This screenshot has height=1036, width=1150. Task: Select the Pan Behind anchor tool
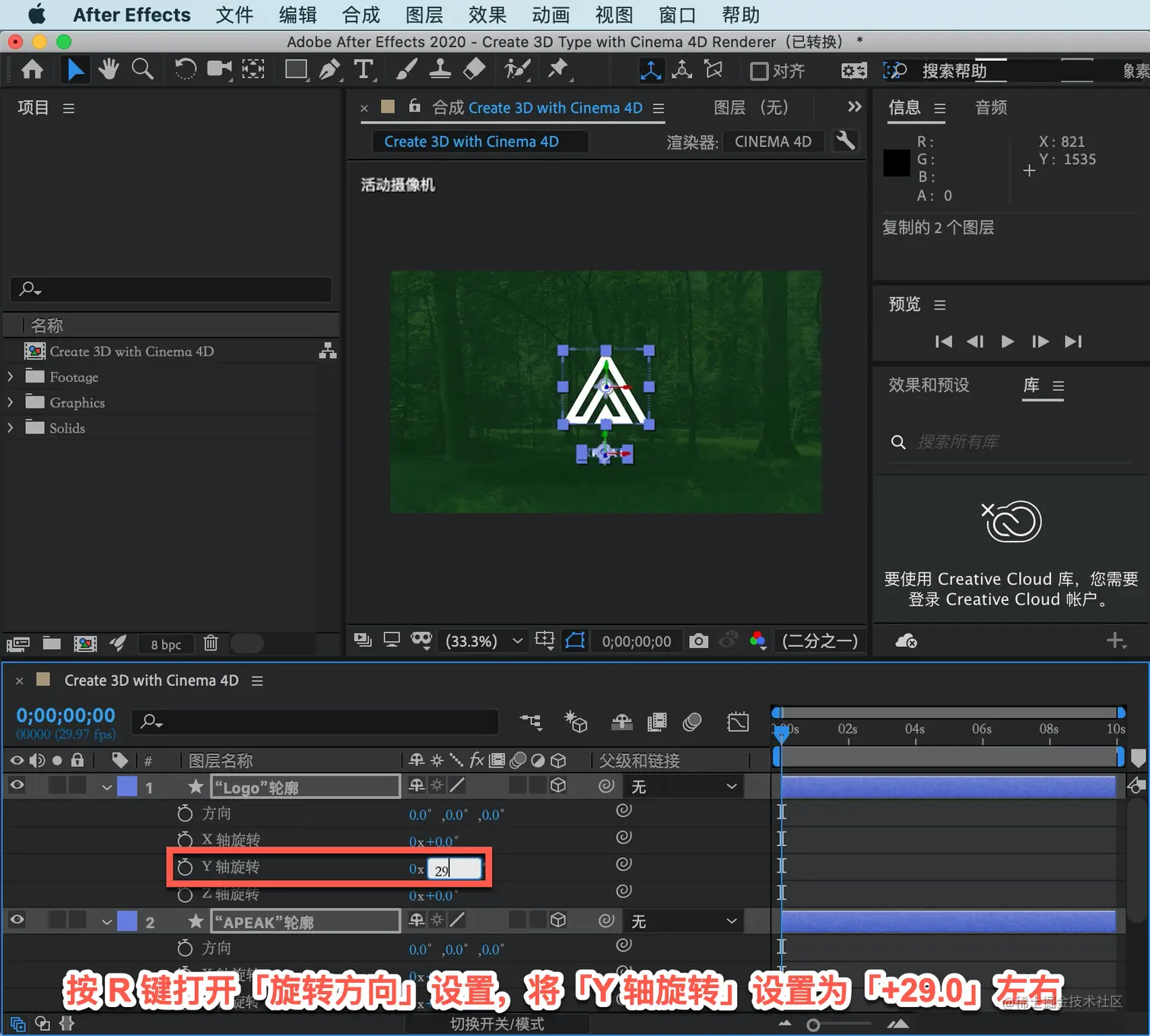click(x=253, y=69)
